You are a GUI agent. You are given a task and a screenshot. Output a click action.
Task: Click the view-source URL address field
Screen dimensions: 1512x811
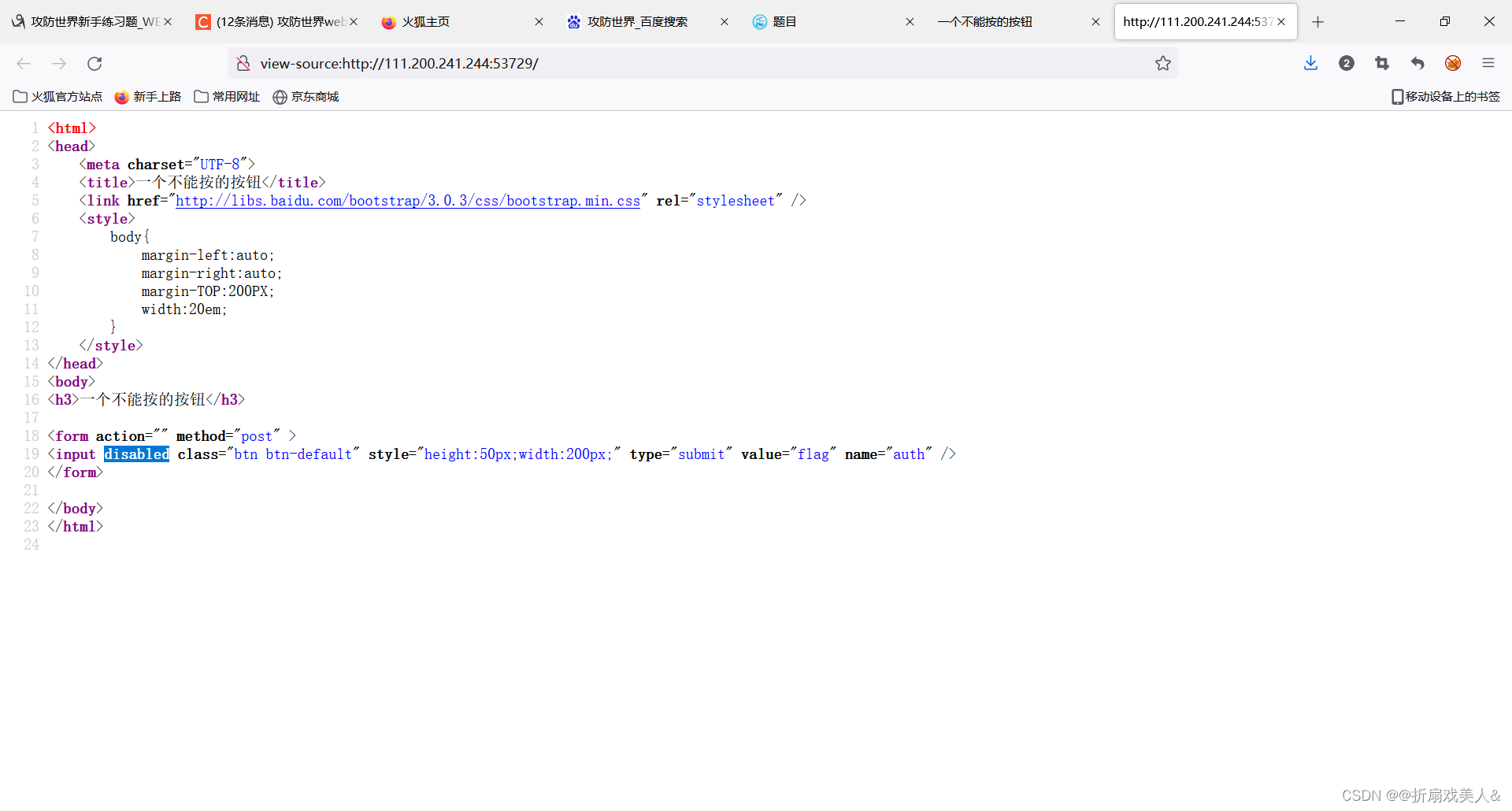click(701, 64)
